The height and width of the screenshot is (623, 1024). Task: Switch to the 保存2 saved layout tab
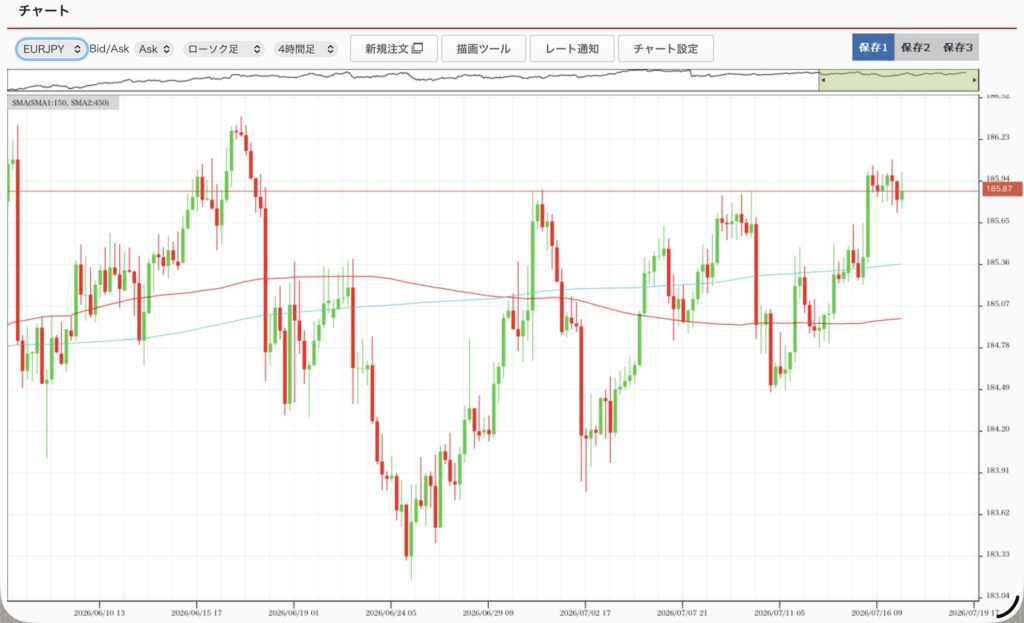pos(916,47)
